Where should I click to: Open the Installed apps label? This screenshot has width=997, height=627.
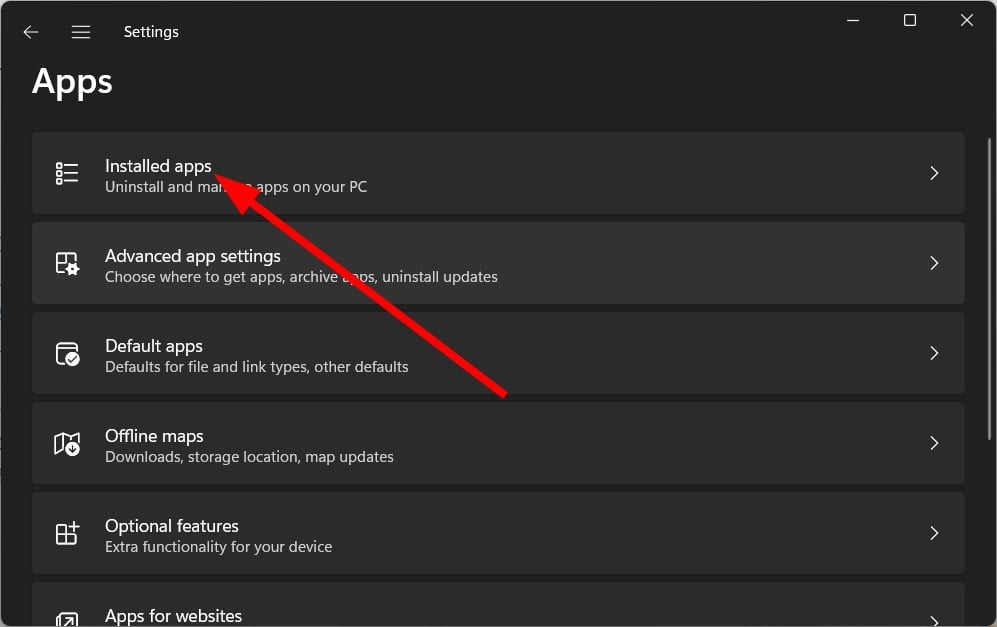(x=158, y=166)
